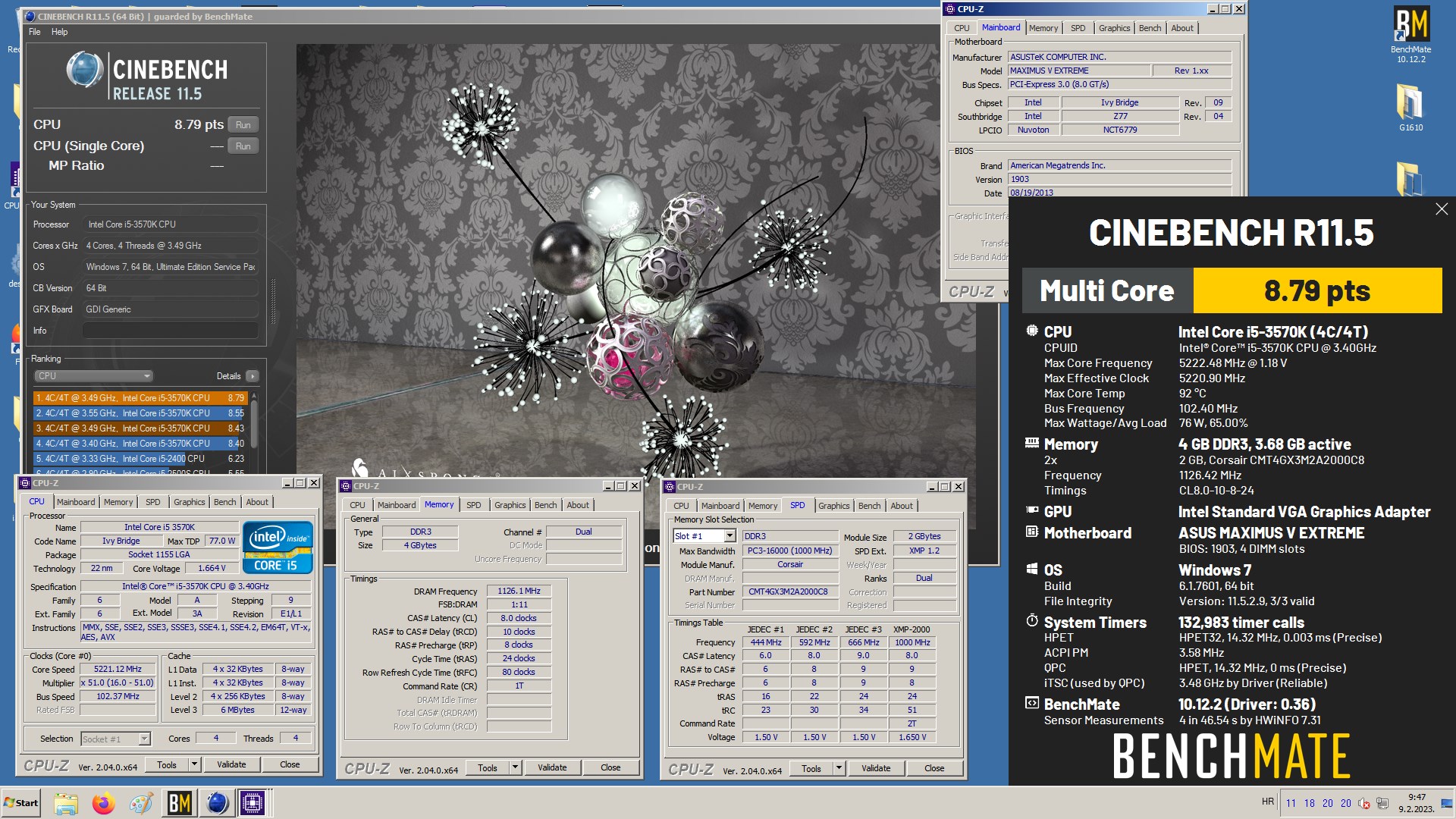Click the HR language indicator in taskbar
Image resolution: width=1456 pixels, height=819 pixels.
point(1267,802)
